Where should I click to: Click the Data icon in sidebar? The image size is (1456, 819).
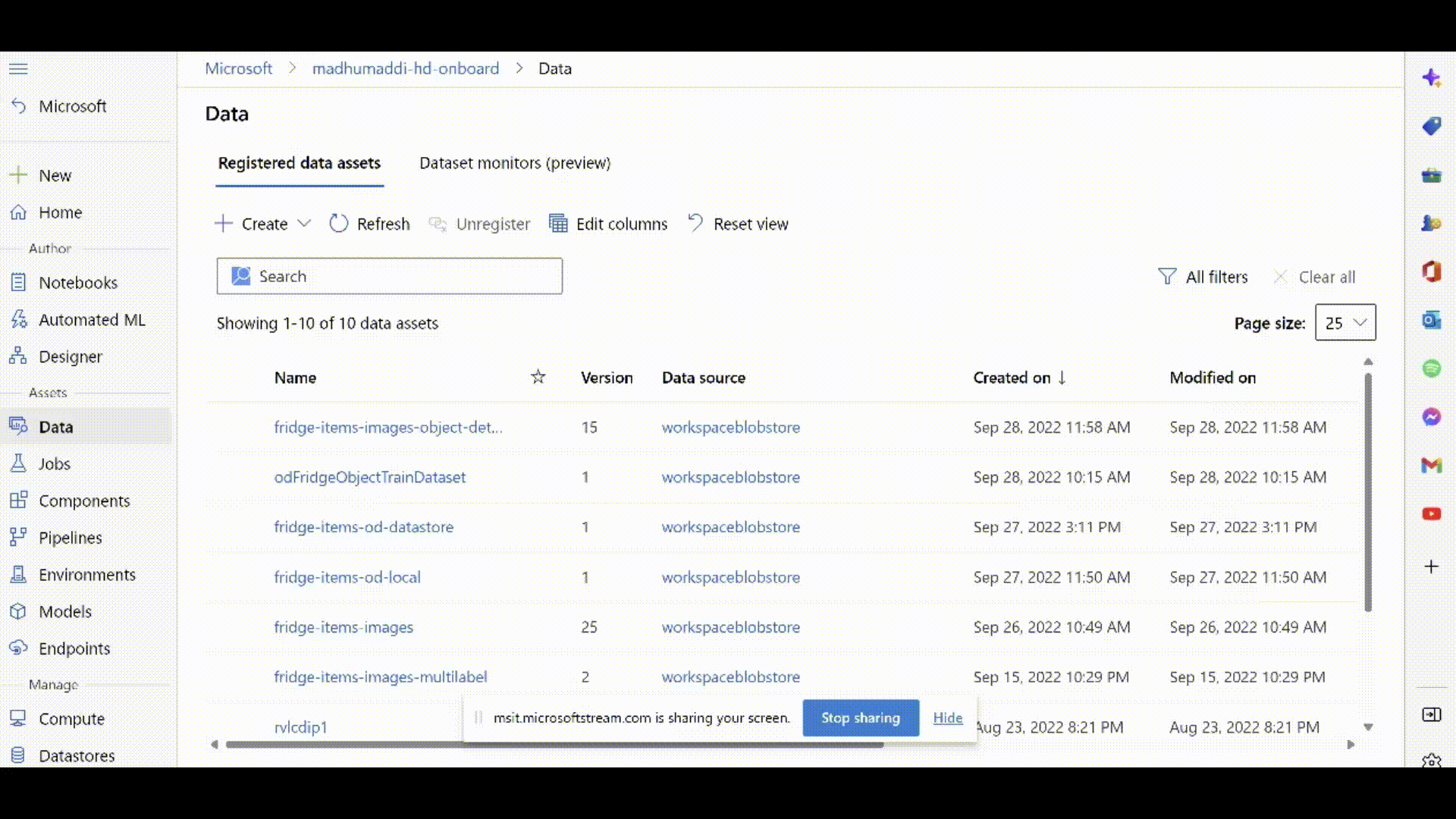(x=18, y=426)
